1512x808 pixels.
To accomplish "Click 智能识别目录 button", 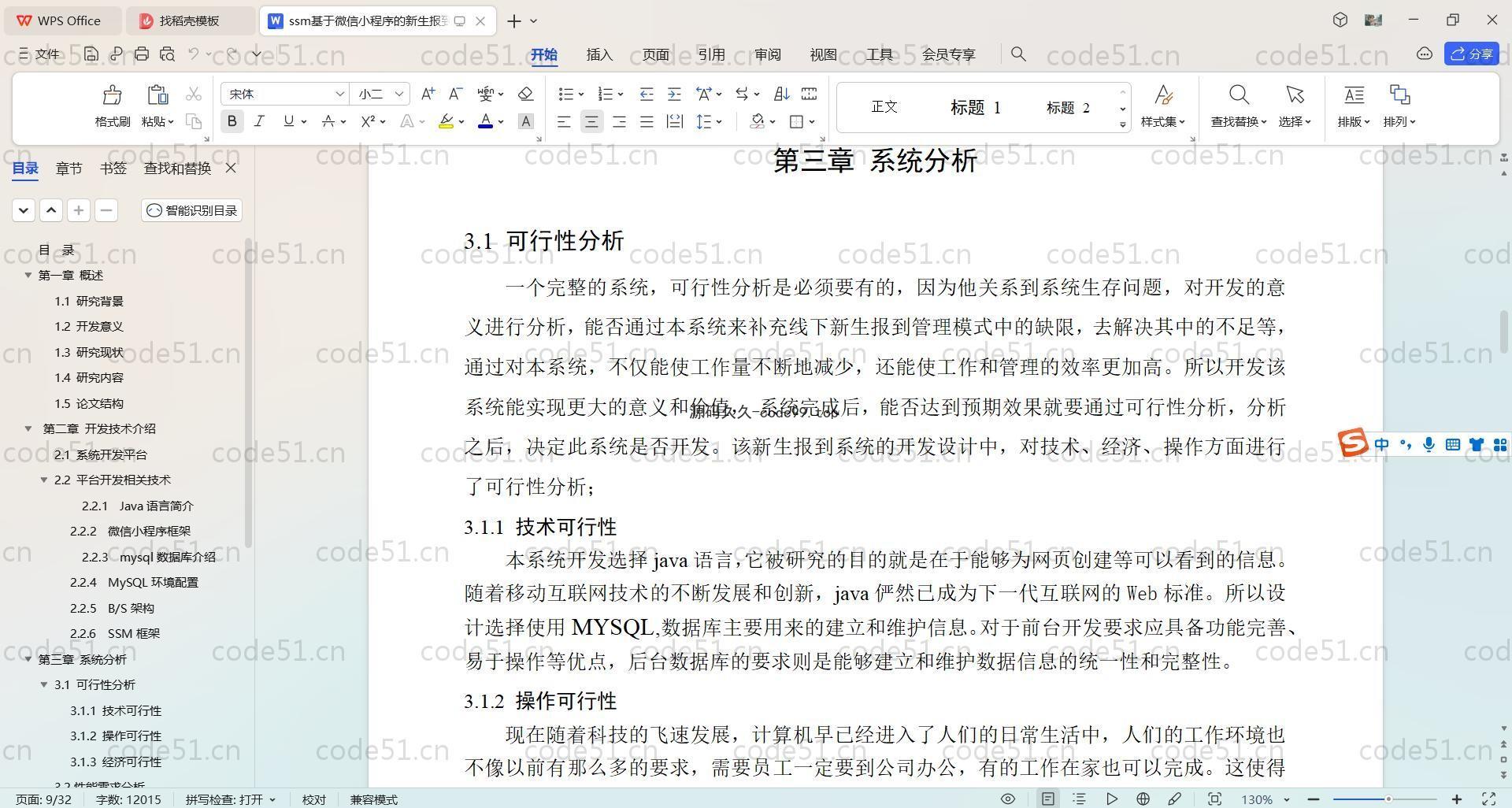I will (192, 210).
